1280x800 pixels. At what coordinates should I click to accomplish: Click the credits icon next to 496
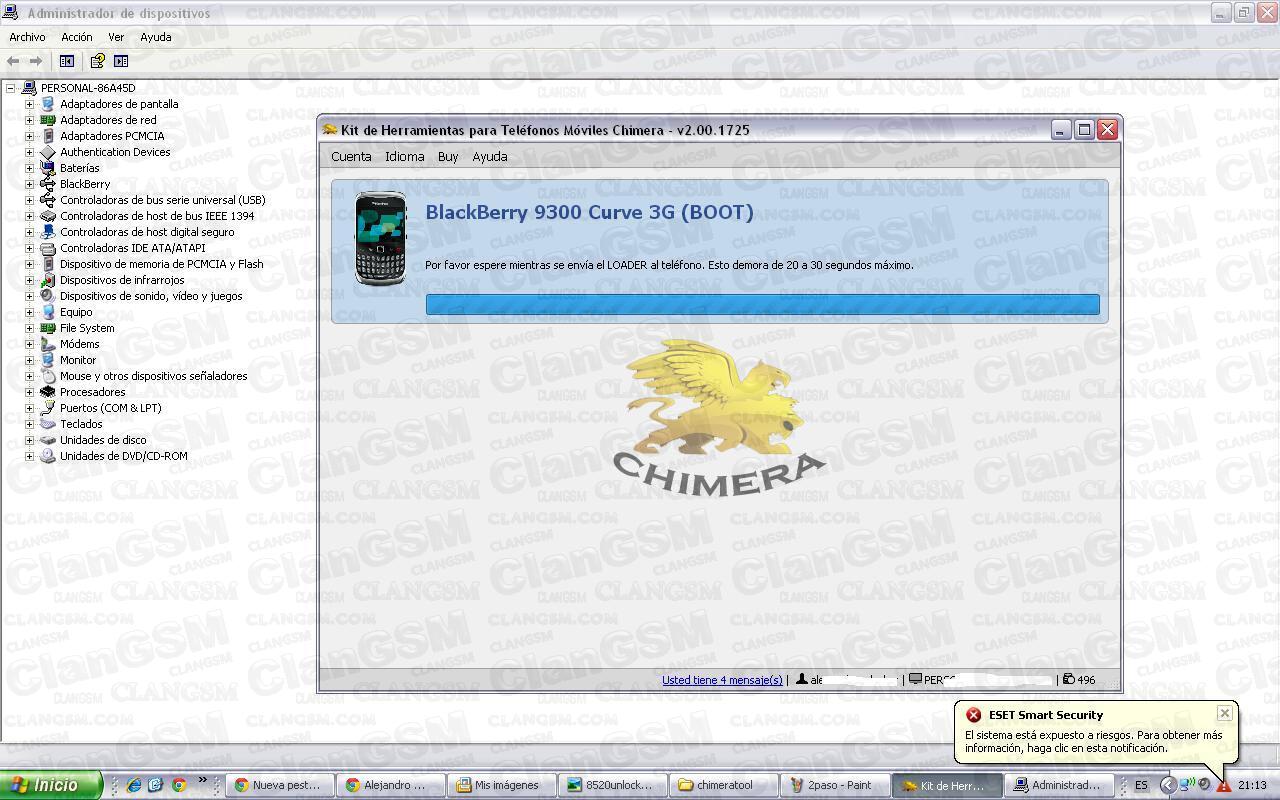click(x=1068, y=679)
